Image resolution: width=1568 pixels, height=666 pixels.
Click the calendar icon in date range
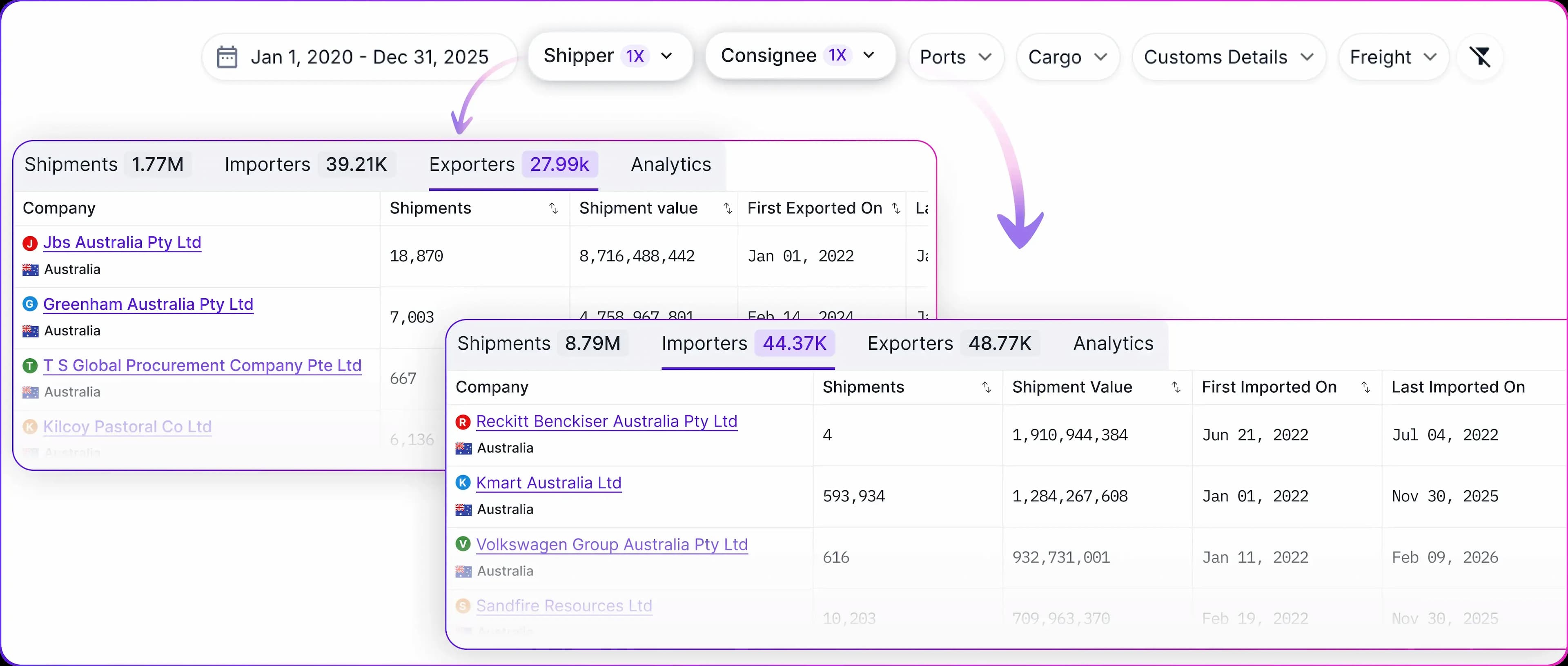tap(227, 57)
